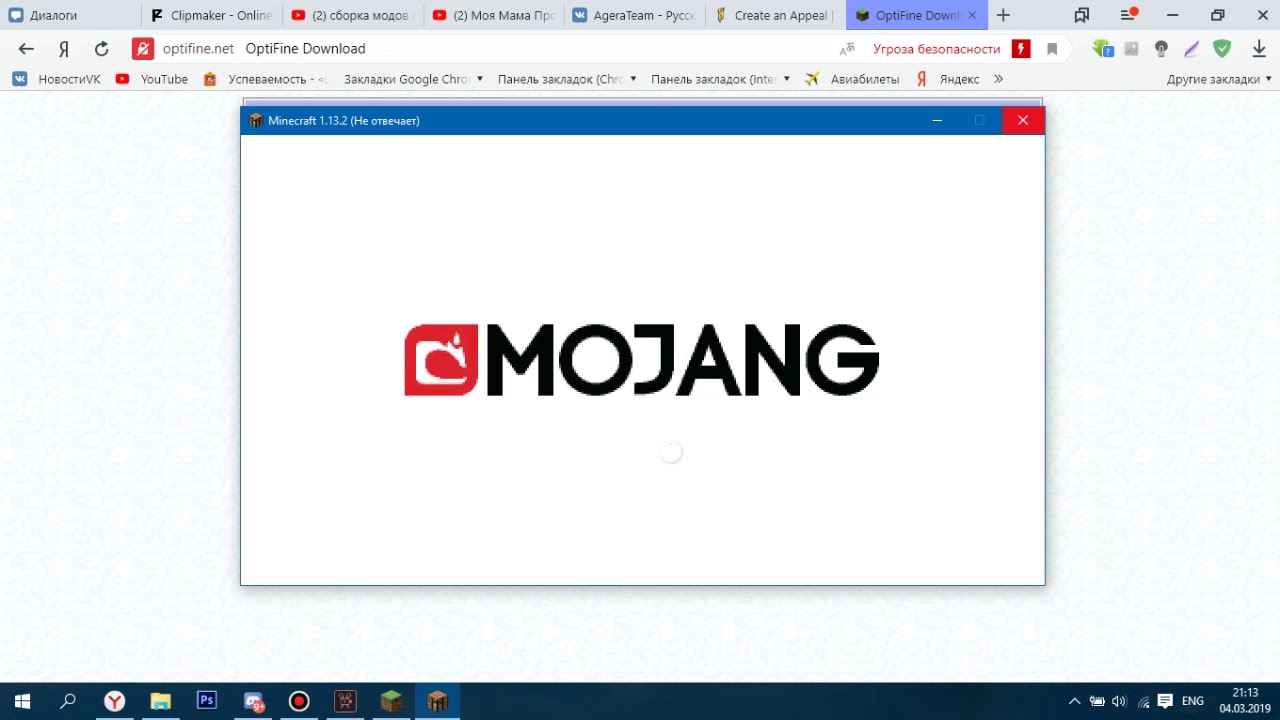
Task: Open Yandex Browser from the taskbar
Action: point(115,701)
